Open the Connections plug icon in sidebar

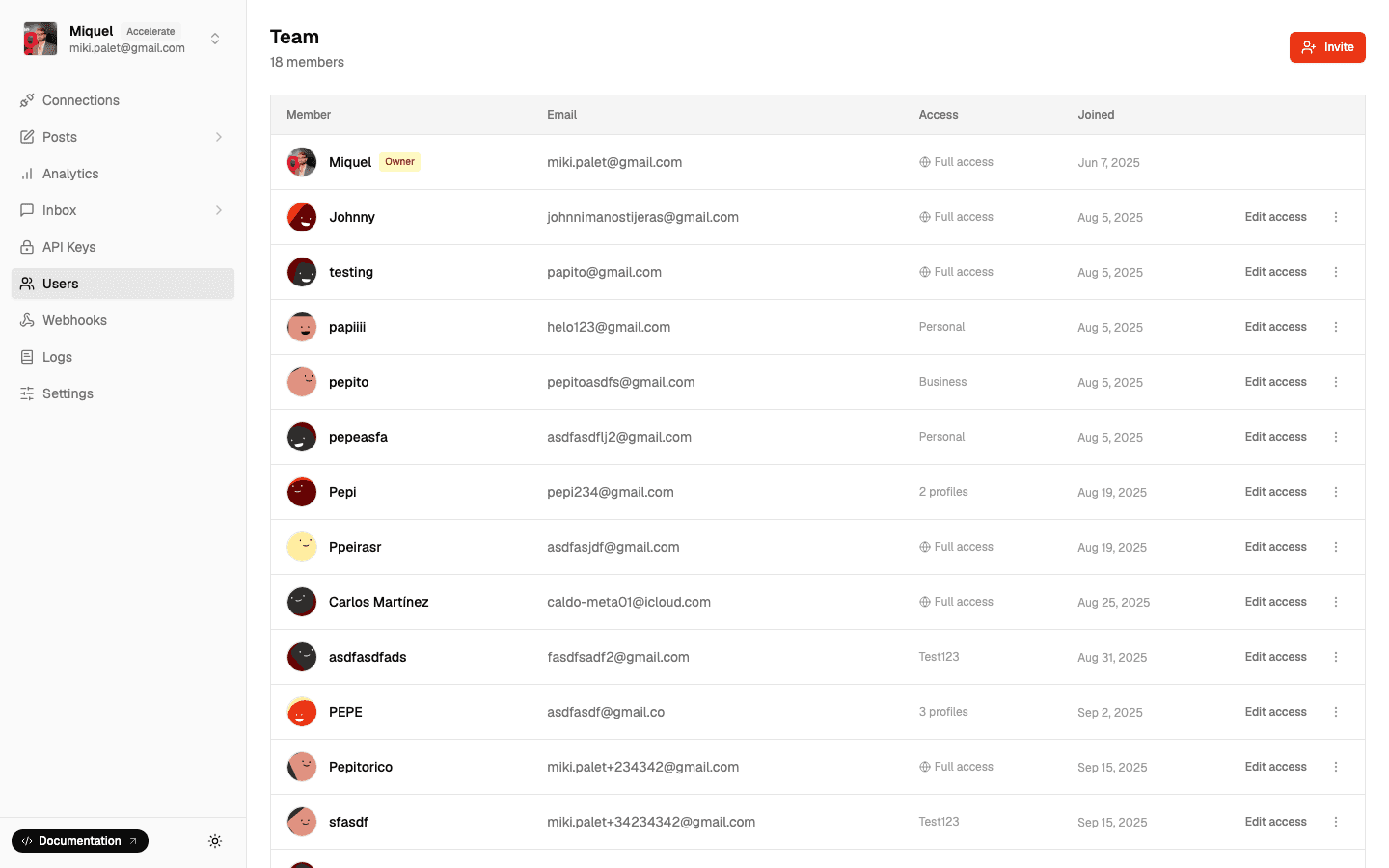click(27, 100)
